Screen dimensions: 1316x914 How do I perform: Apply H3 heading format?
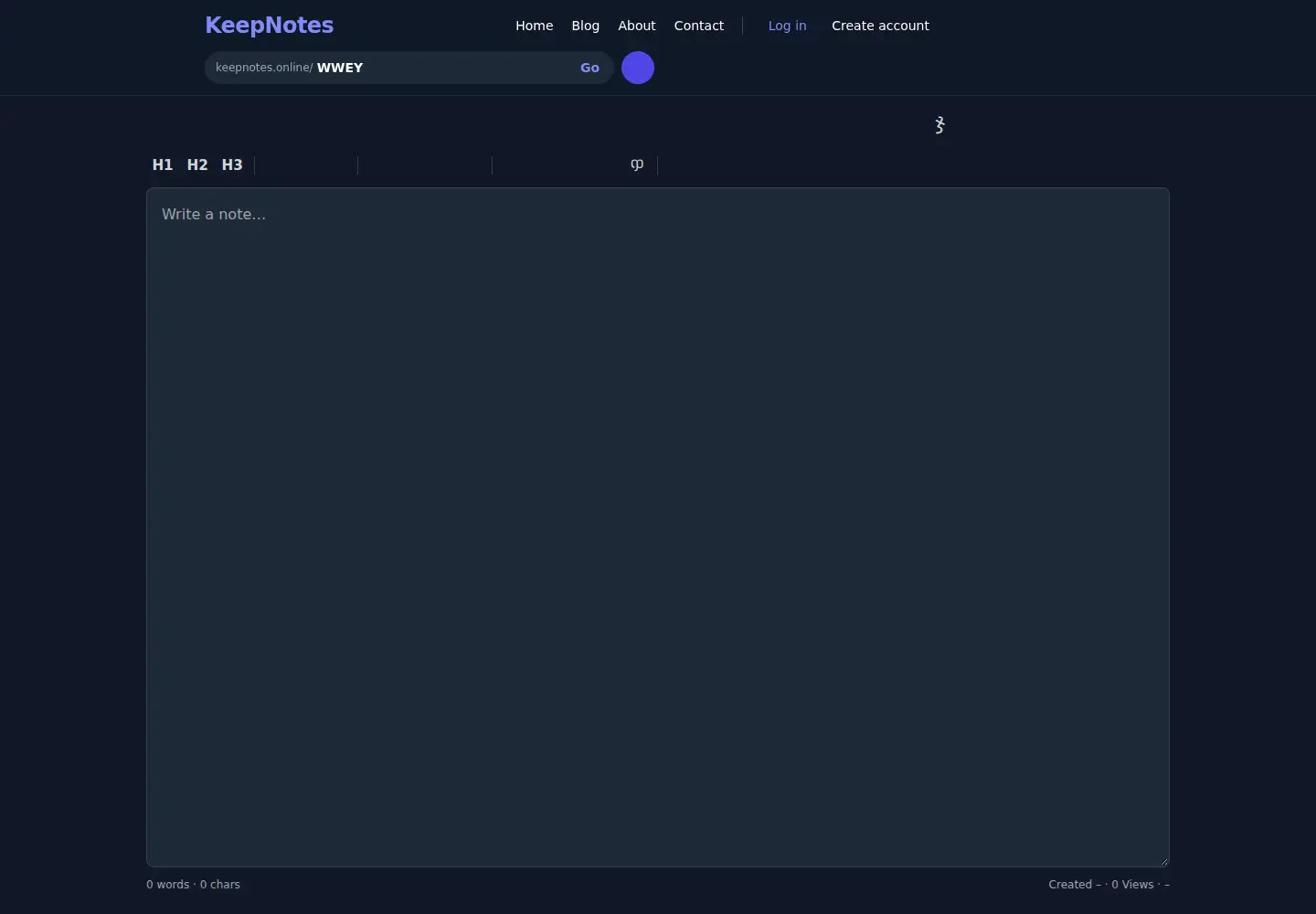[232, 165]
